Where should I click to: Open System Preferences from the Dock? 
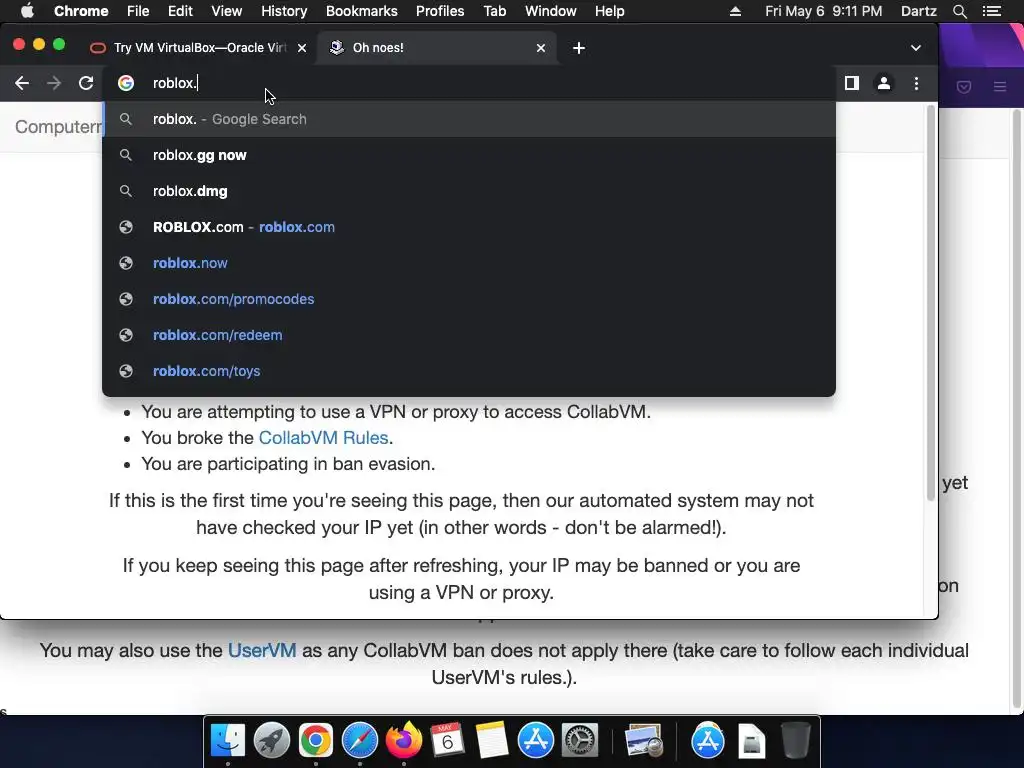[x=580, y=741]
